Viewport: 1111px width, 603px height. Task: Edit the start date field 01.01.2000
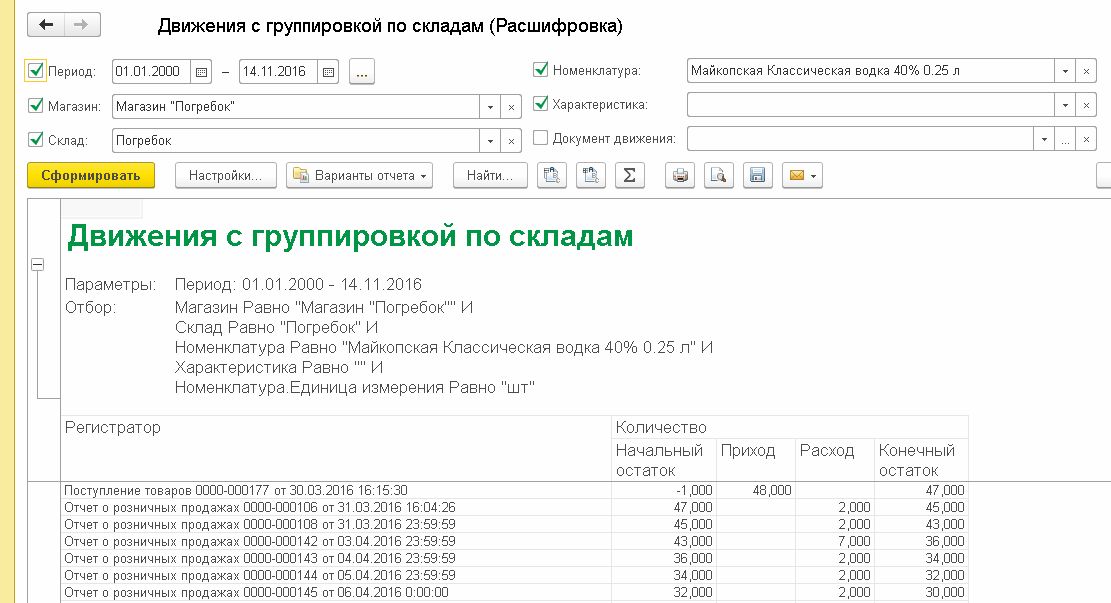pyautogui.click(x=152, y=72)
